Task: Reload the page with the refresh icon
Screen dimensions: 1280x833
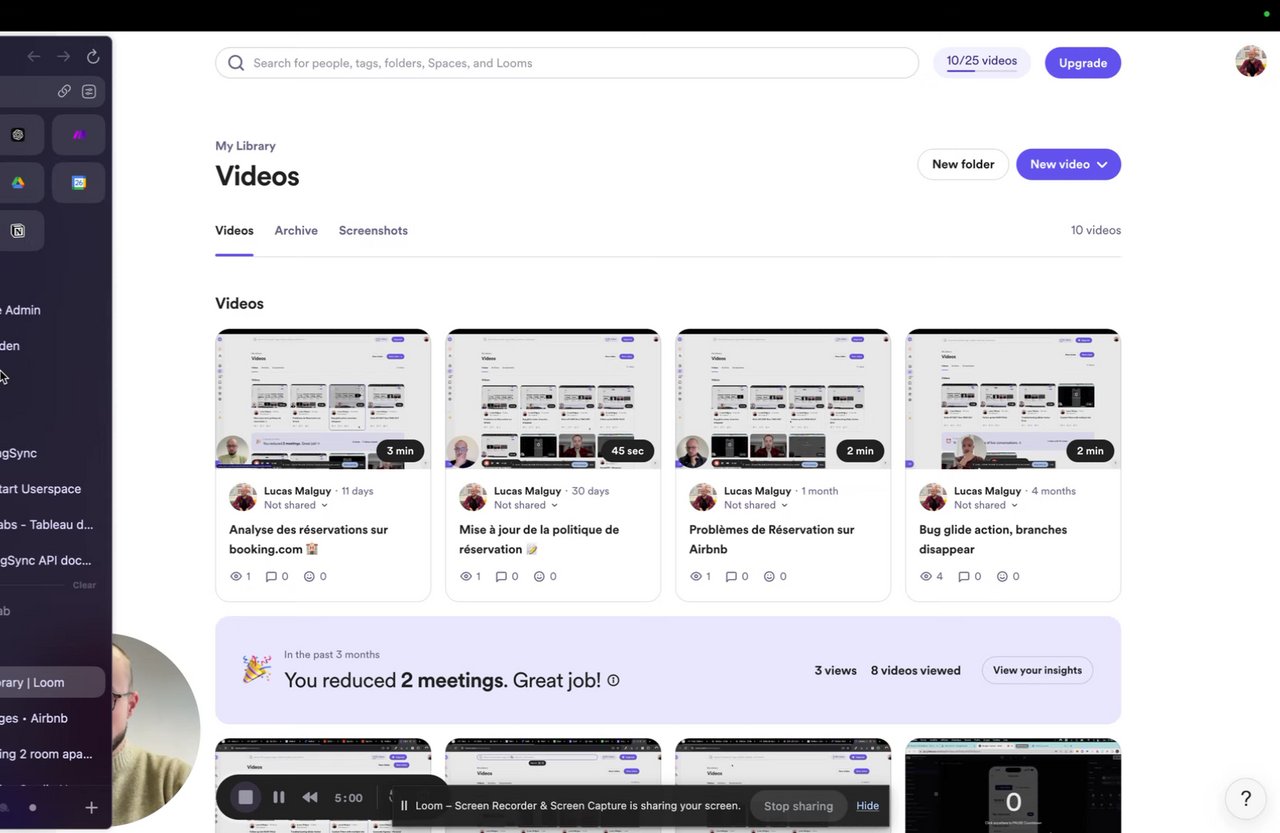Action: tap(93, 57)
